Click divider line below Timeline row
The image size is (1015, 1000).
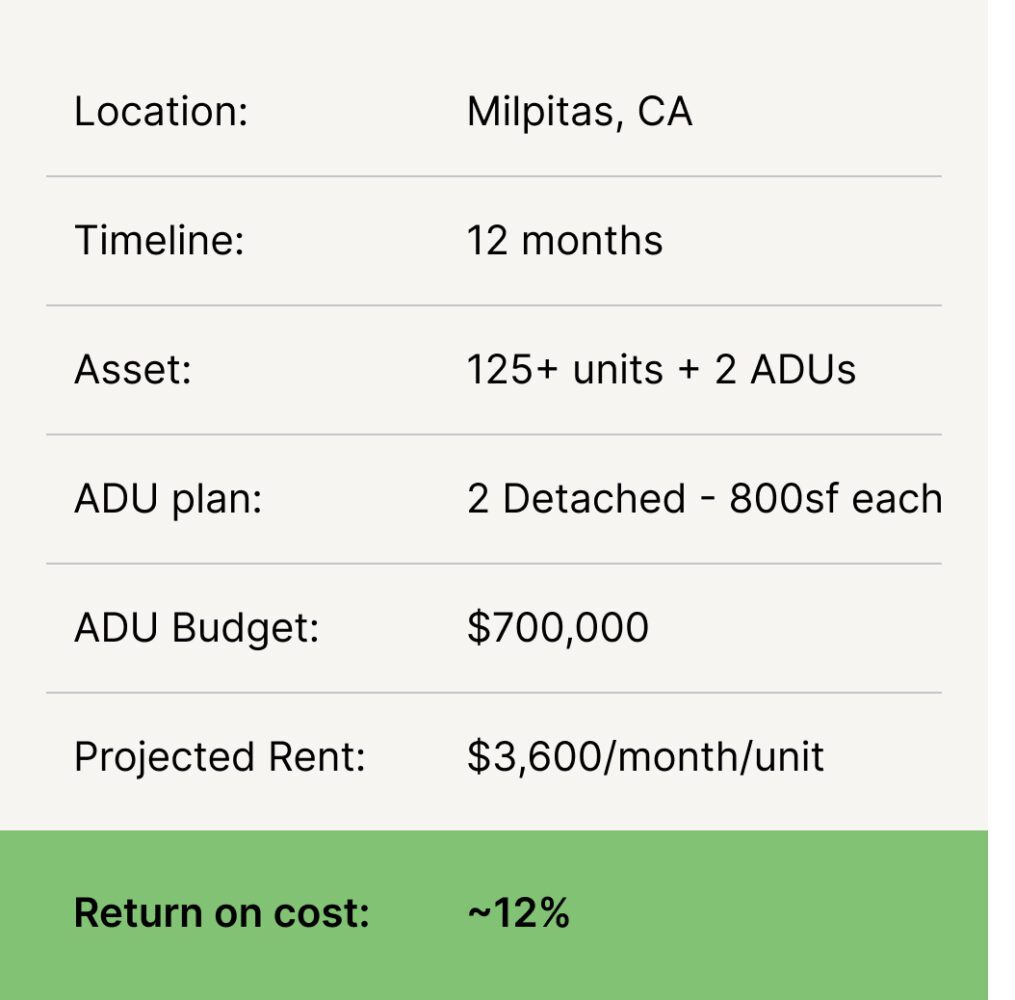[x=494, y=306]
